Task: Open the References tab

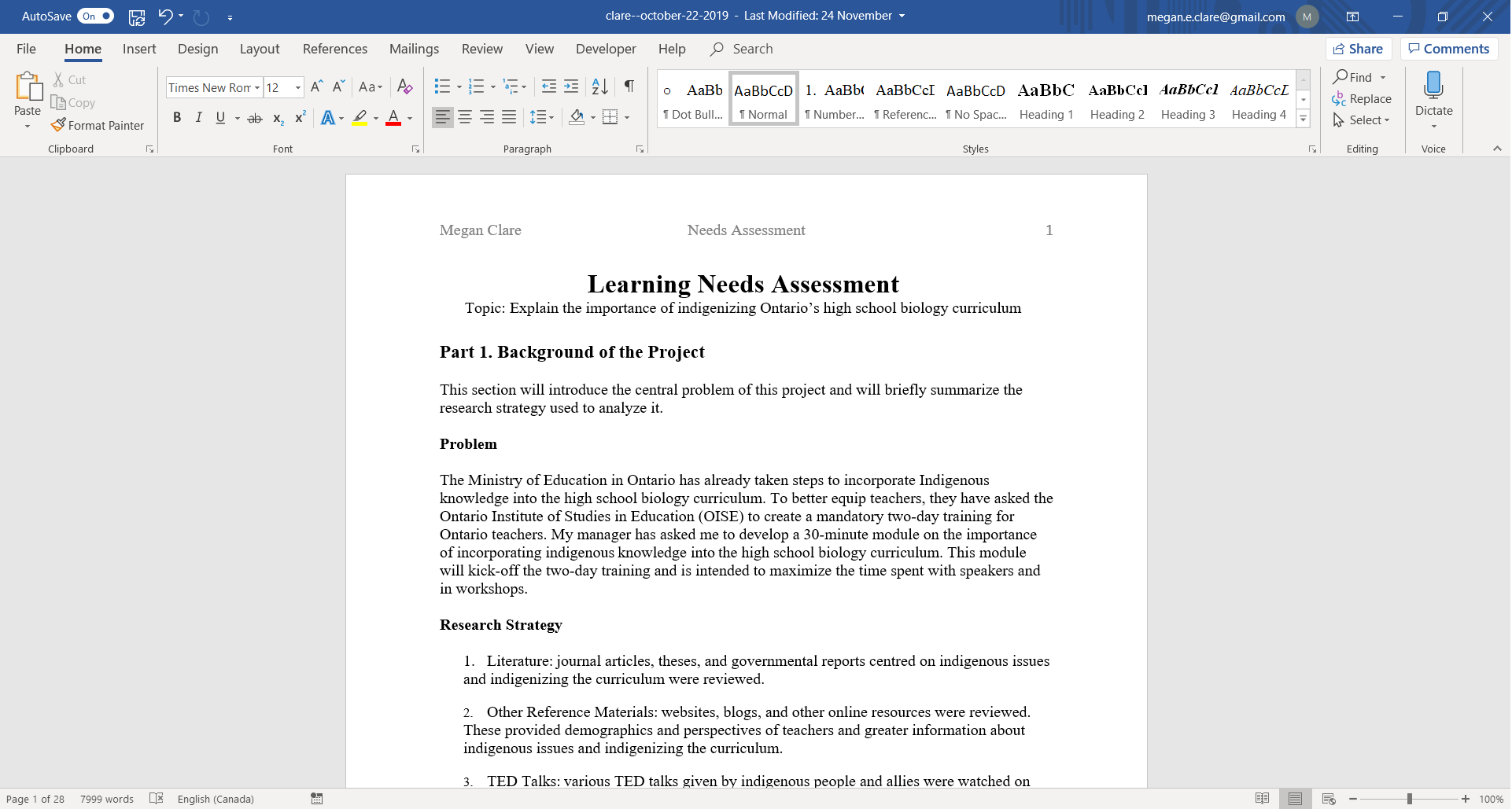Action: pyautogui.click(x=335, y=49)
